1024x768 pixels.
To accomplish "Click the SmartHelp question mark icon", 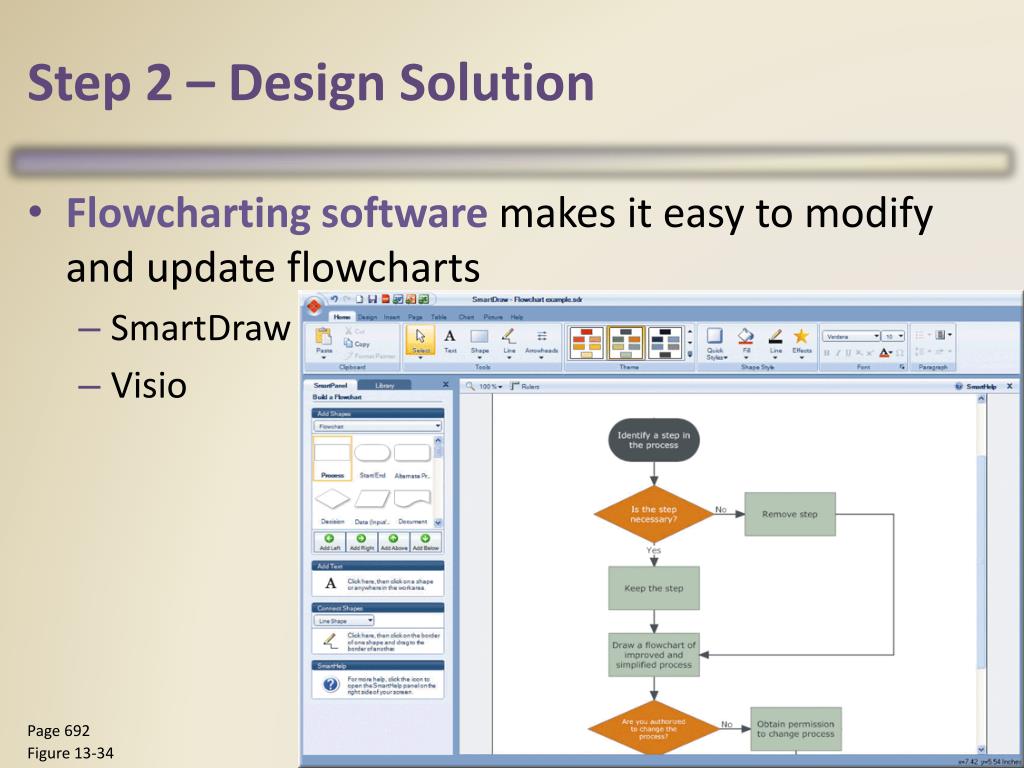I will tap(331, 684).
